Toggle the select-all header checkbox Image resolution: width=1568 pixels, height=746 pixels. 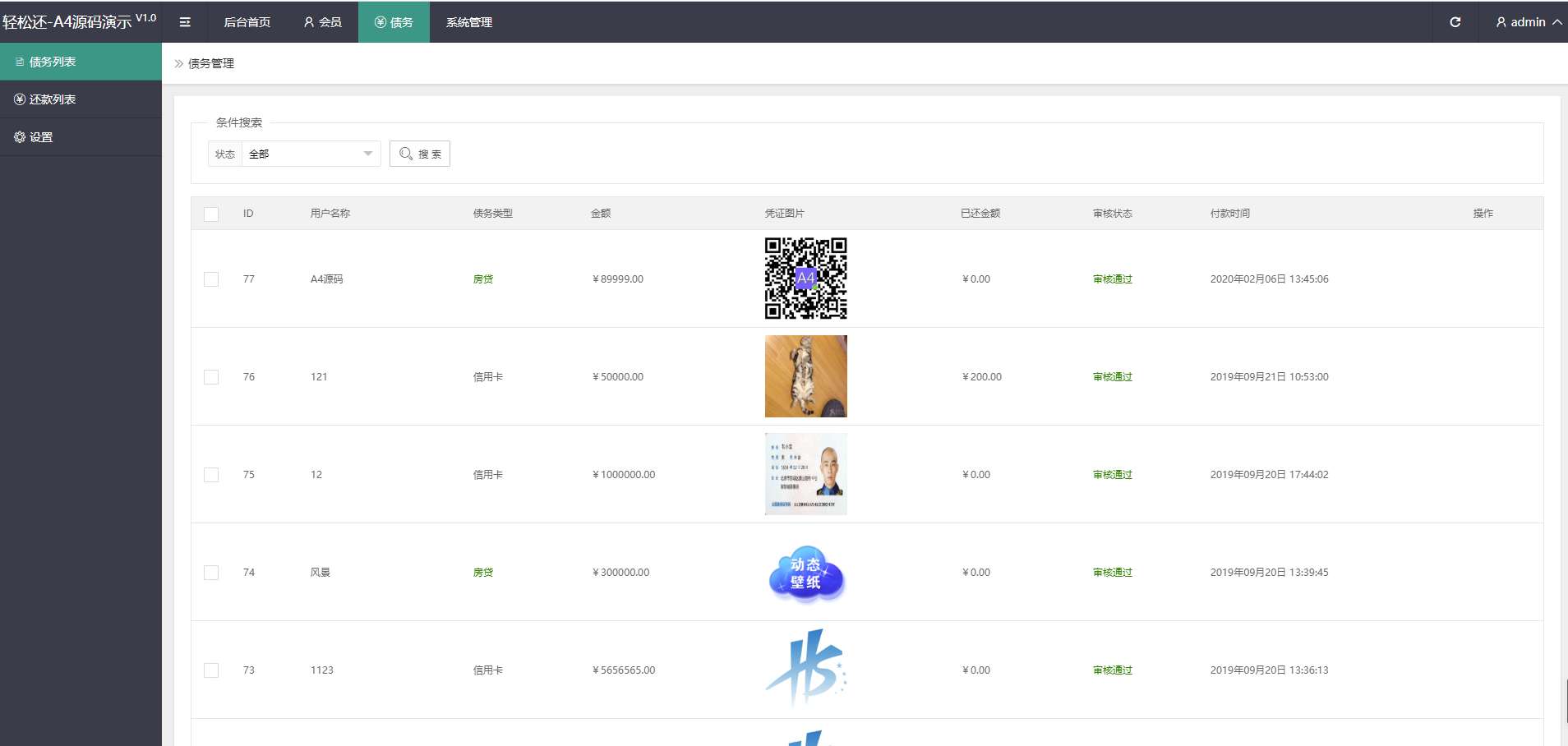(211, 214)
